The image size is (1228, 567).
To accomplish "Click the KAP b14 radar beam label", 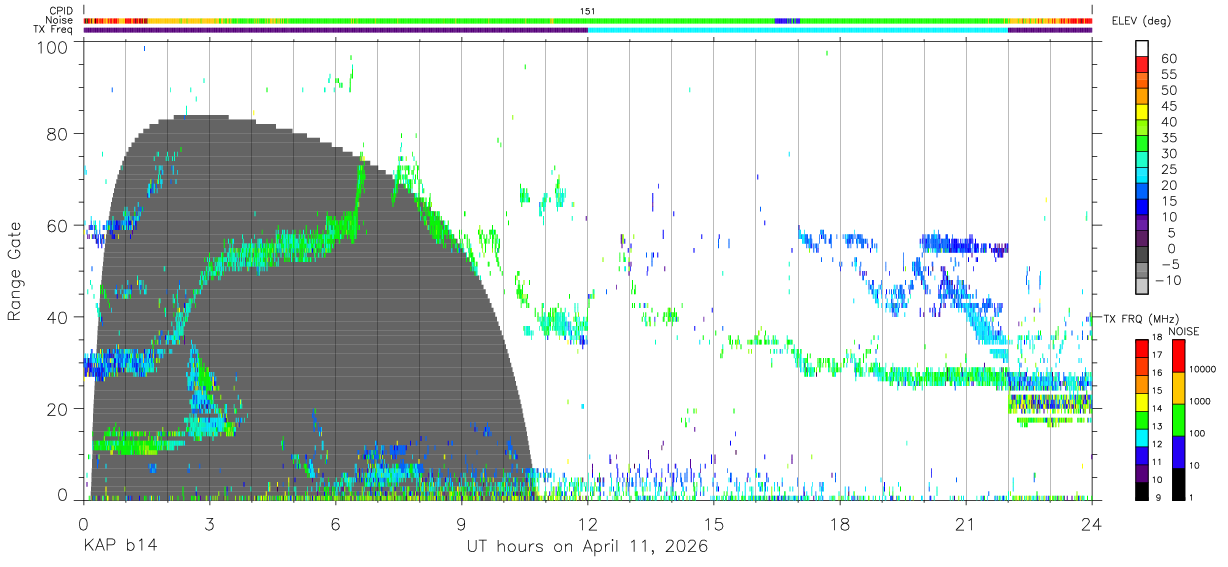I will (x=119, y=547).
